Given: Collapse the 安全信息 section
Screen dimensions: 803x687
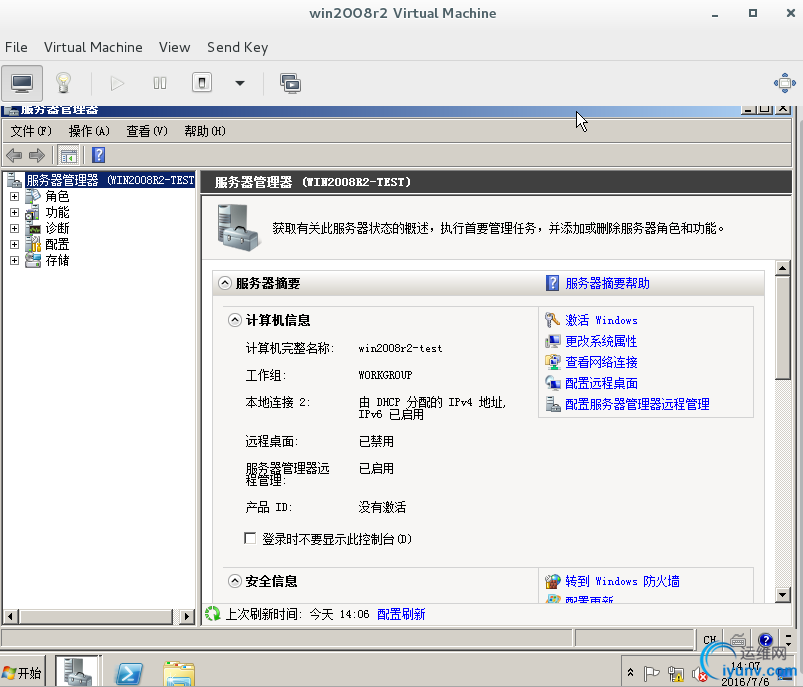Looking at the screenshot, I should (x=235, y=581).
